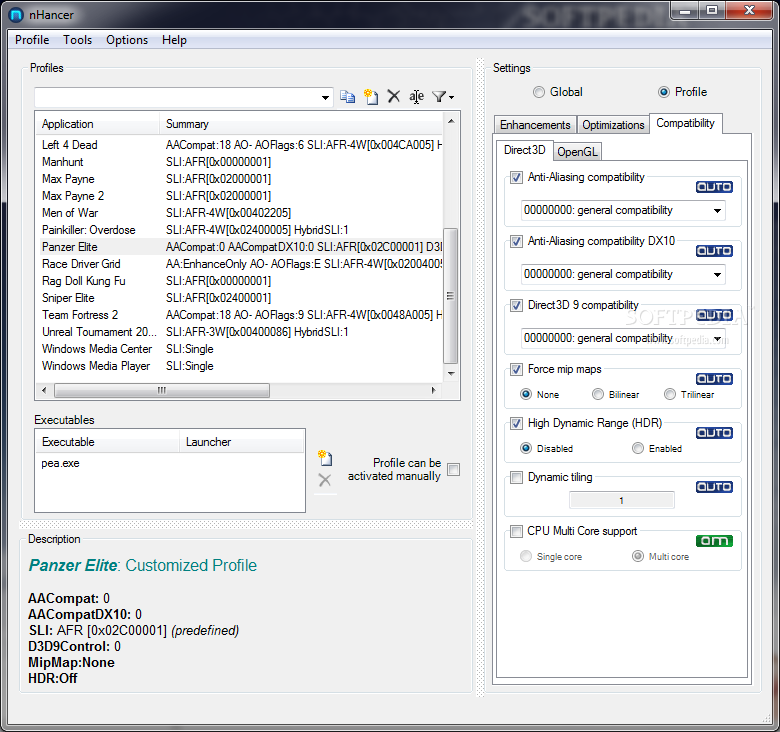Click the rename profile icon
Image resolution: width=780 pixels, height=732 pixels.
[x=416, y=96]
